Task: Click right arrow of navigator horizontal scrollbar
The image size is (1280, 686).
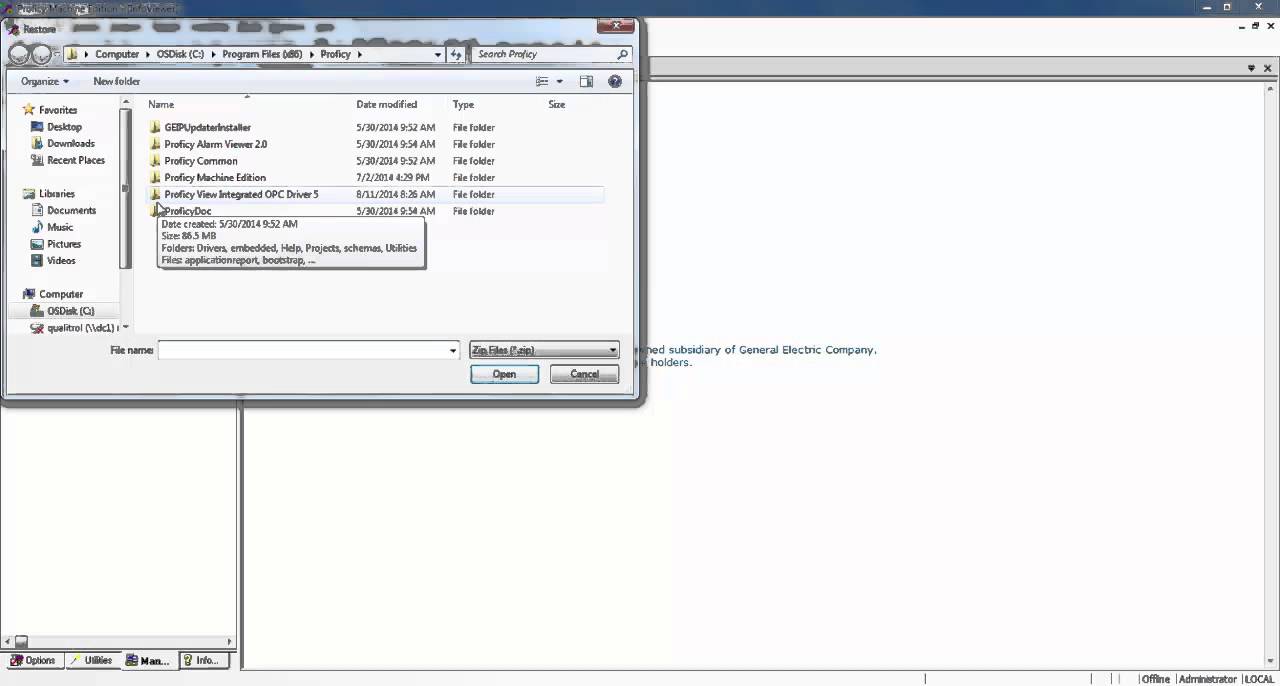Action: pyautogui.click(x=230, y=642)
